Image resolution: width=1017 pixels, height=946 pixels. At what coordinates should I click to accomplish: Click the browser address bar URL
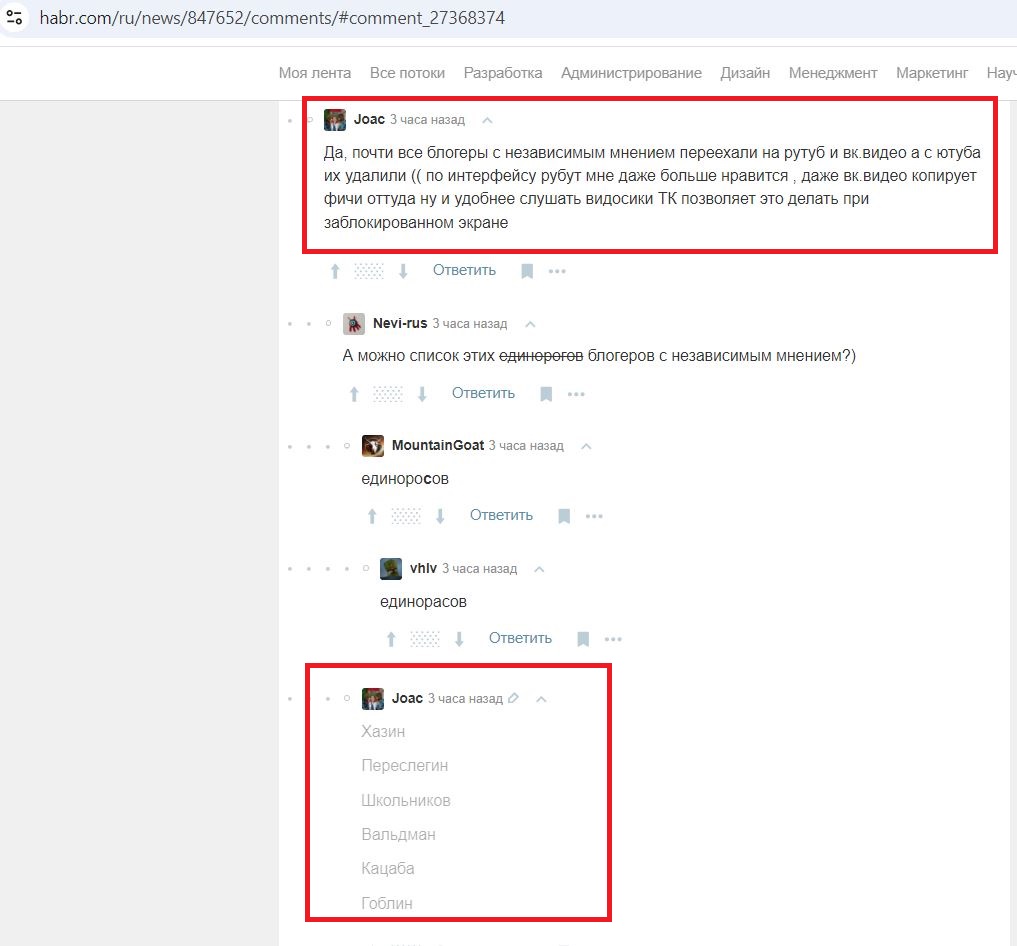point(272,18)
